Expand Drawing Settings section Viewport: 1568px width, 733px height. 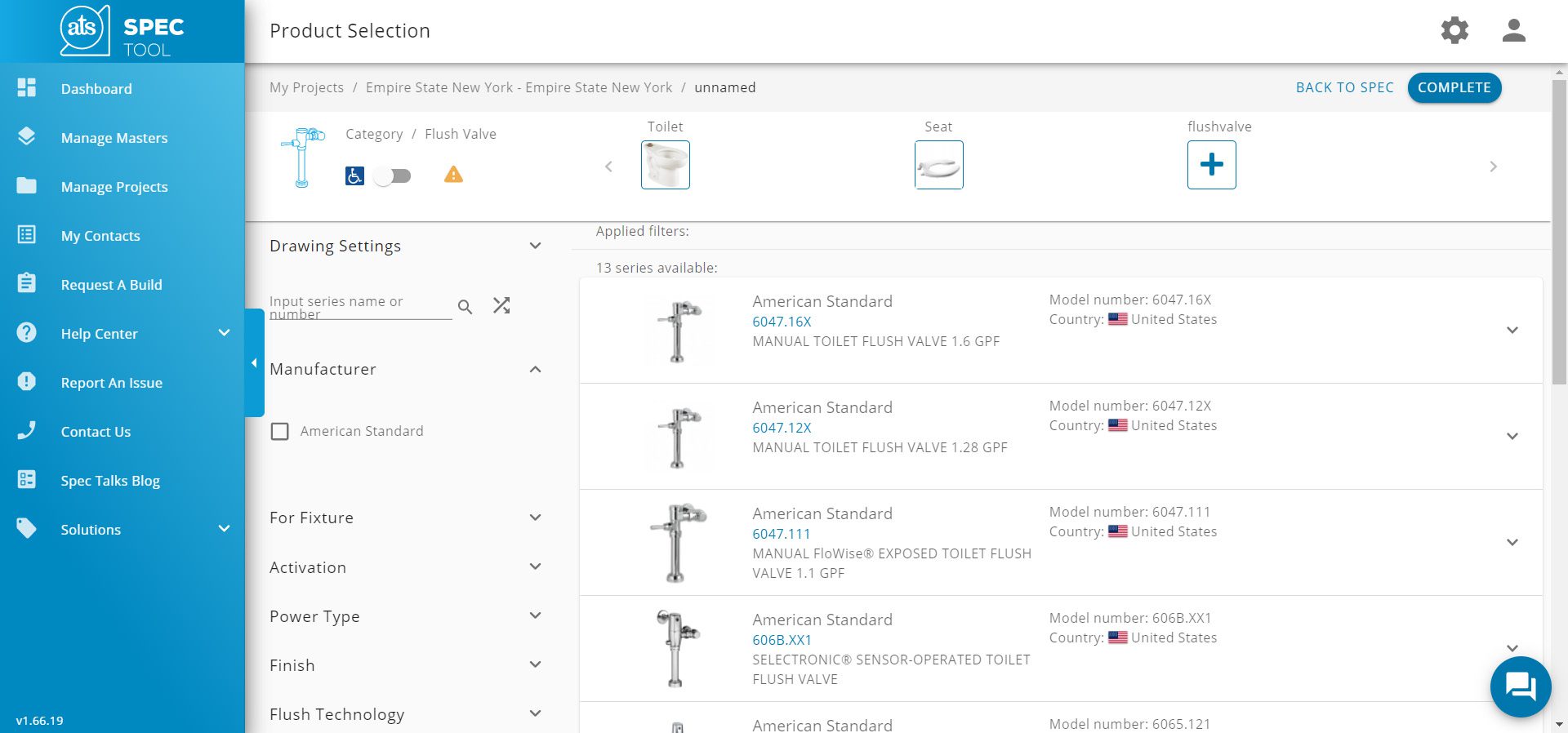pyautogui.click(x=535, y=246)
